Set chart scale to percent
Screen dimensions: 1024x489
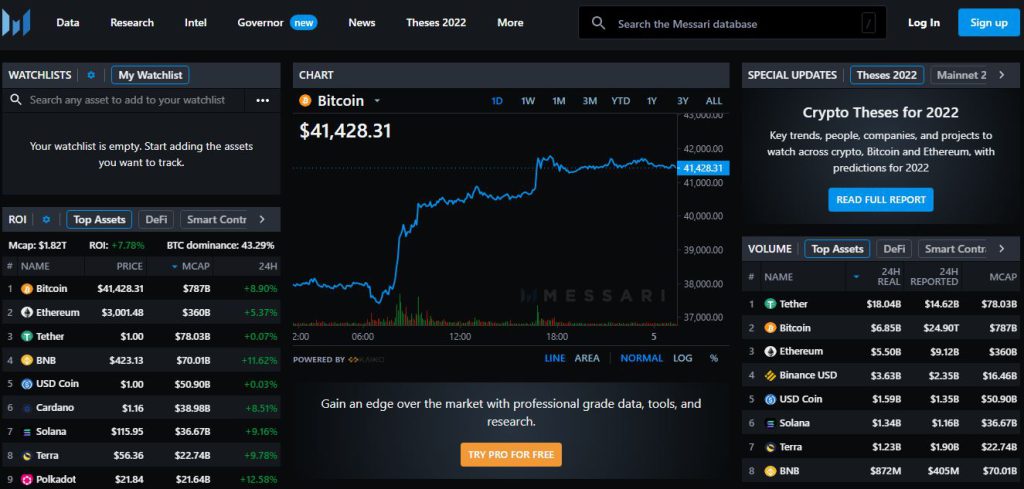point(714,358)
